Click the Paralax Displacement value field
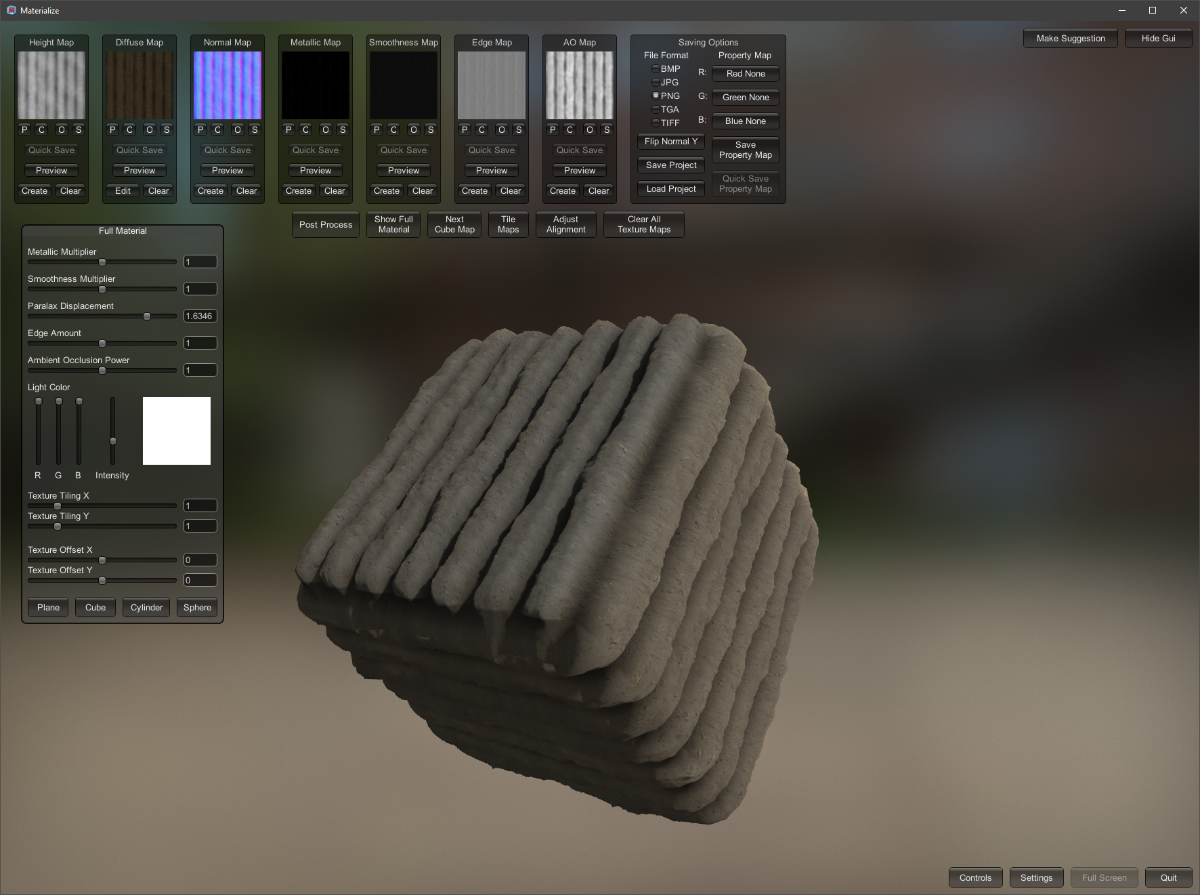The width and height of the screenshot is (1200, 895). (x=200, y=316)
